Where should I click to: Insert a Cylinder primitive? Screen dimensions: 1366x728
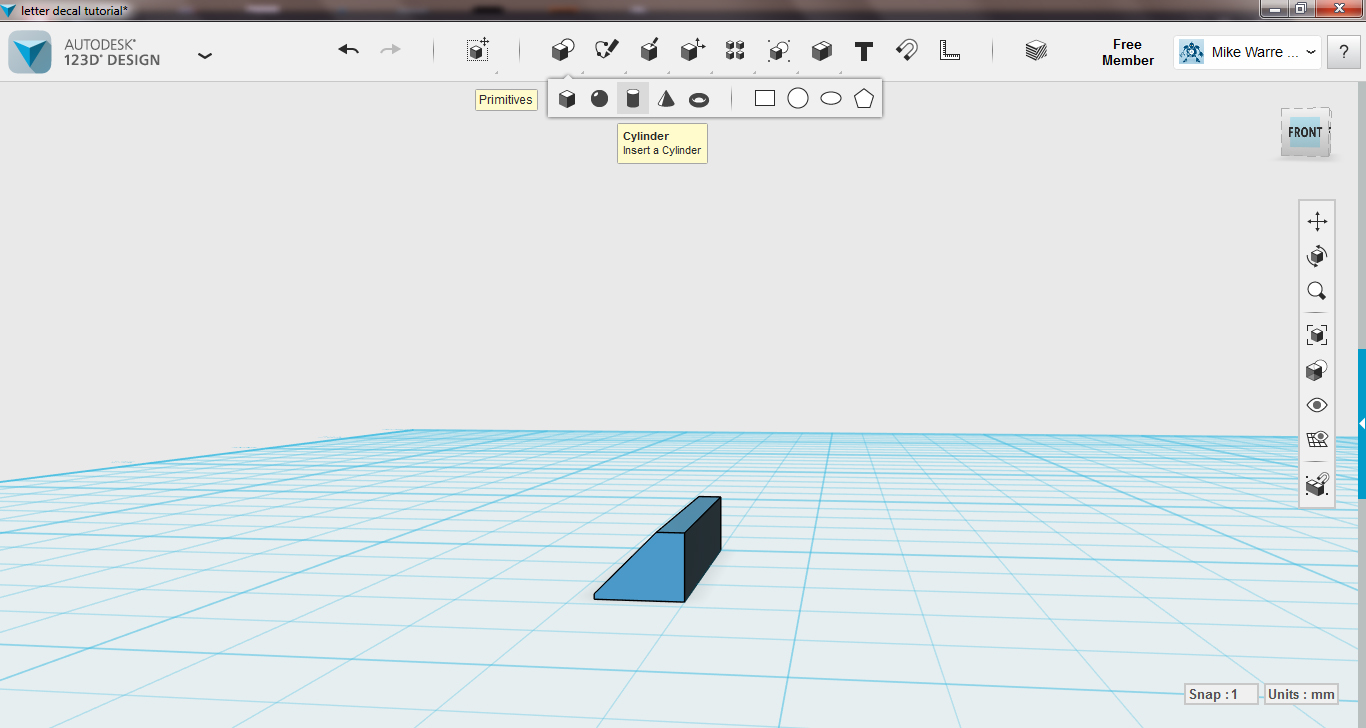click(x=632, y=98)
